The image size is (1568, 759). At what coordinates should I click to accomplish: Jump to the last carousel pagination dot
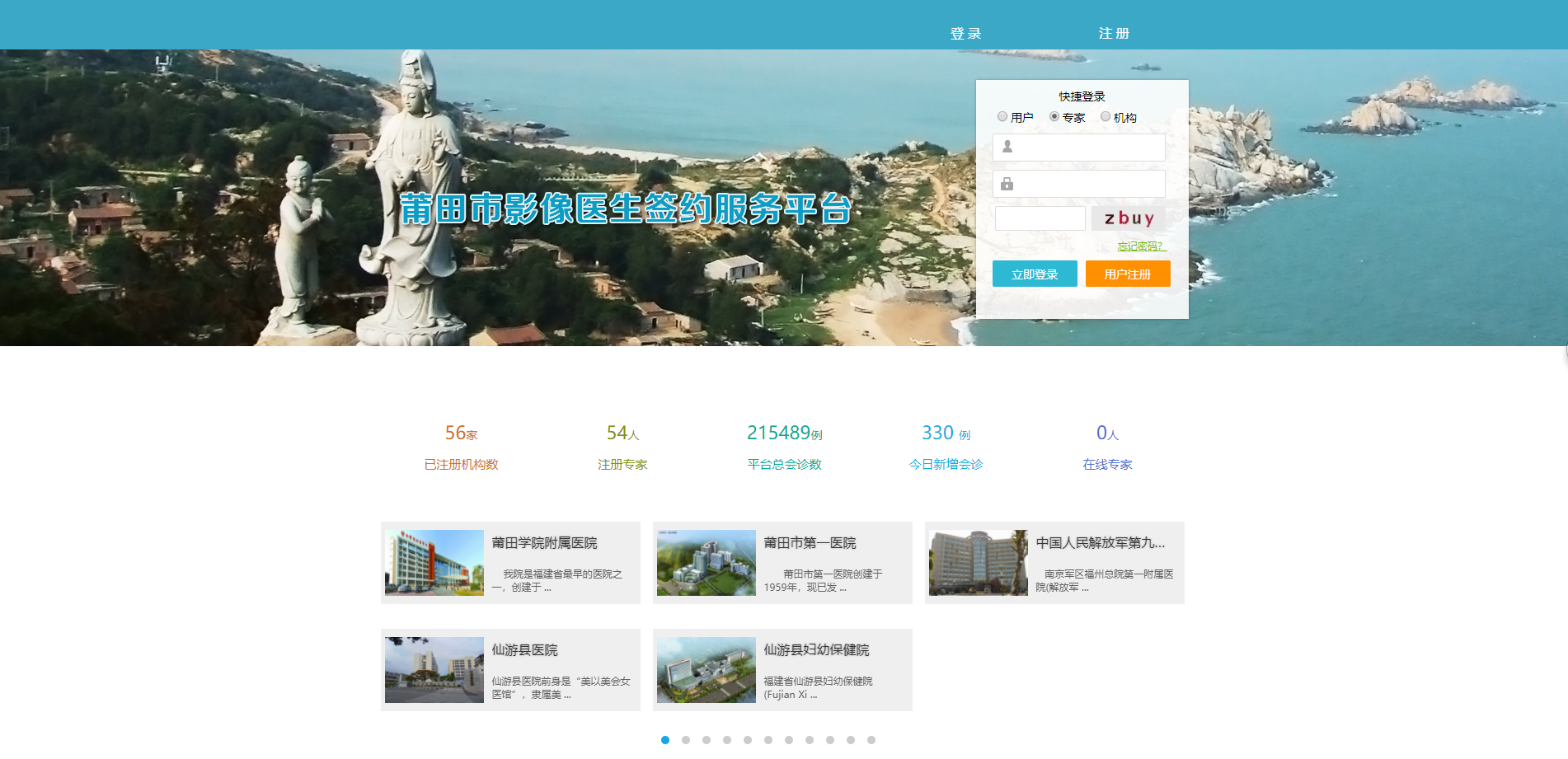pyautogui.click(x=871, y=740)
